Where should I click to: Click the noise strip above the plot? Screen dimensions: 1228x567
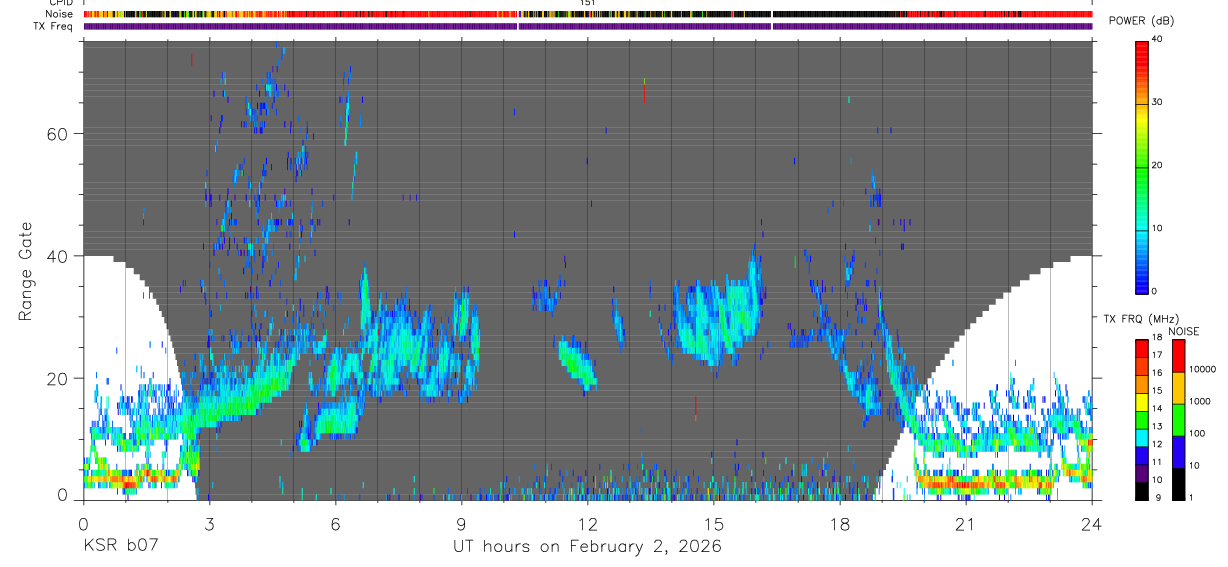(x=588, y=14)
